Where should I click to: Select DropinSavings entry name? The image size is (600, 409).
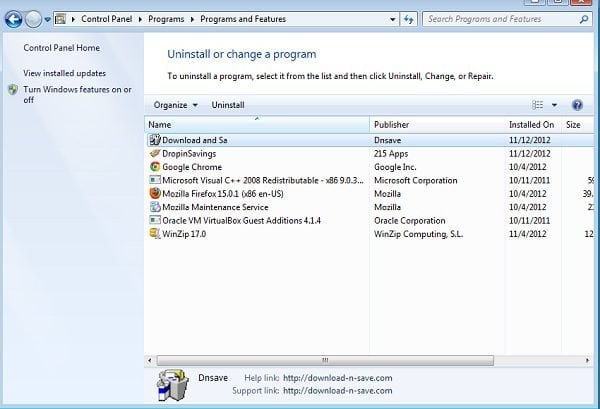(x=189, y=153)
